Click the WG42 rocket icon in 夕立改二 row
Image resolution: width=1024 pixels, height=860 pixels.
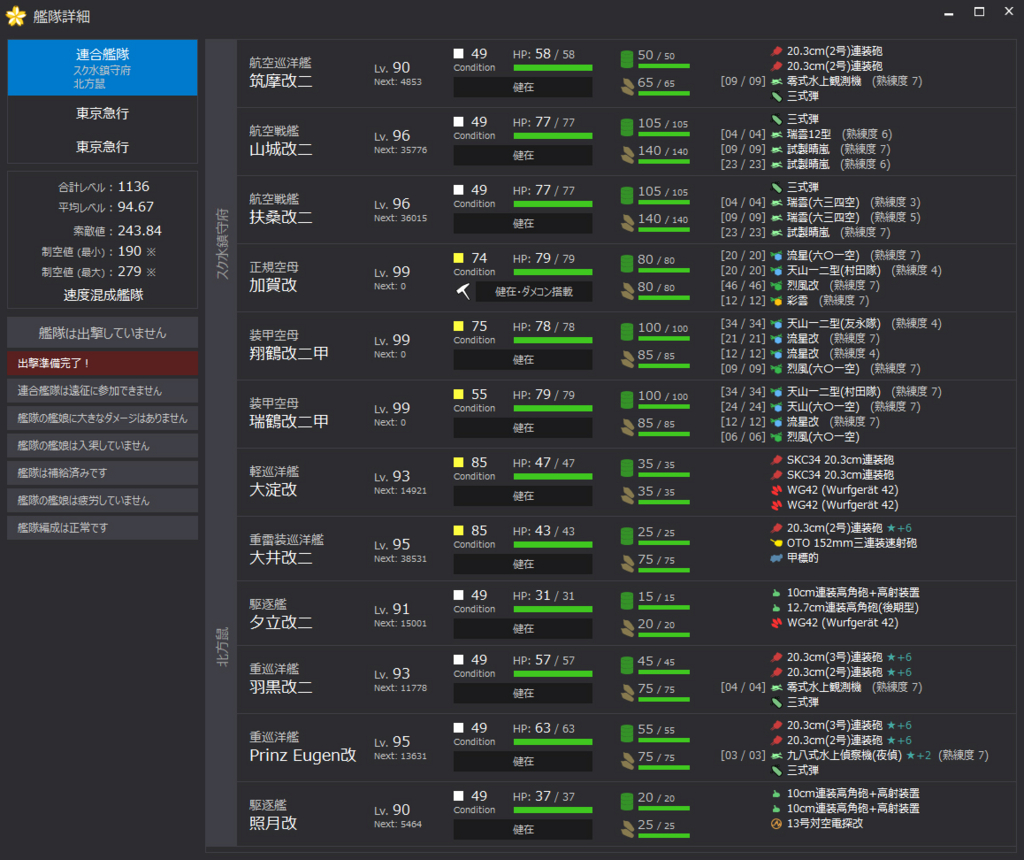tap(776, 623)
